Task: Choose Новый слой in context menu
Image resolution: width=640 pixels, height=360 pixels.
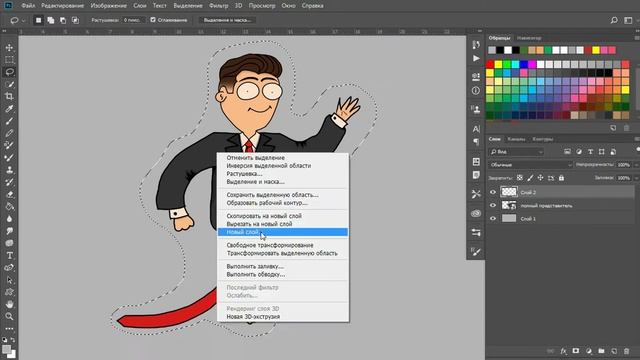Action: [x=282, y=232]
